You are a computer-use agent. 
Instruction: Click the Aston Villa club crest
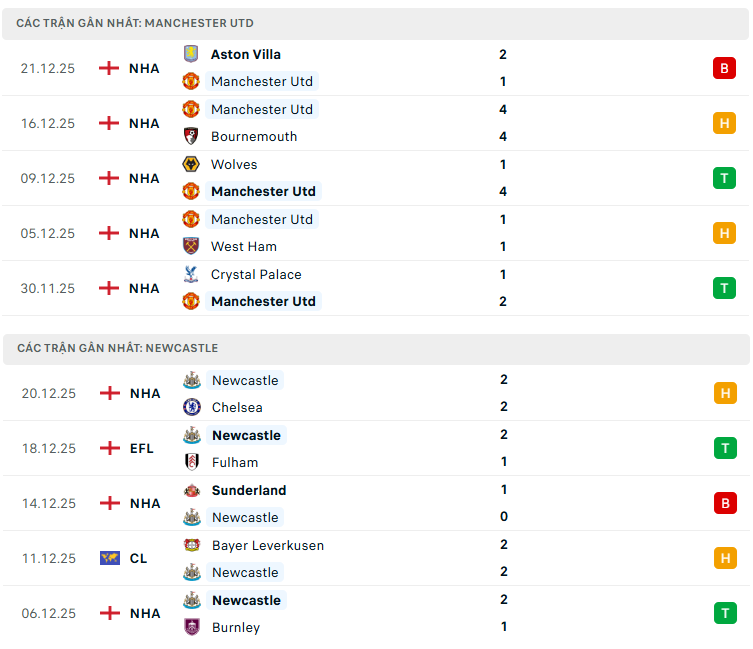190,54
